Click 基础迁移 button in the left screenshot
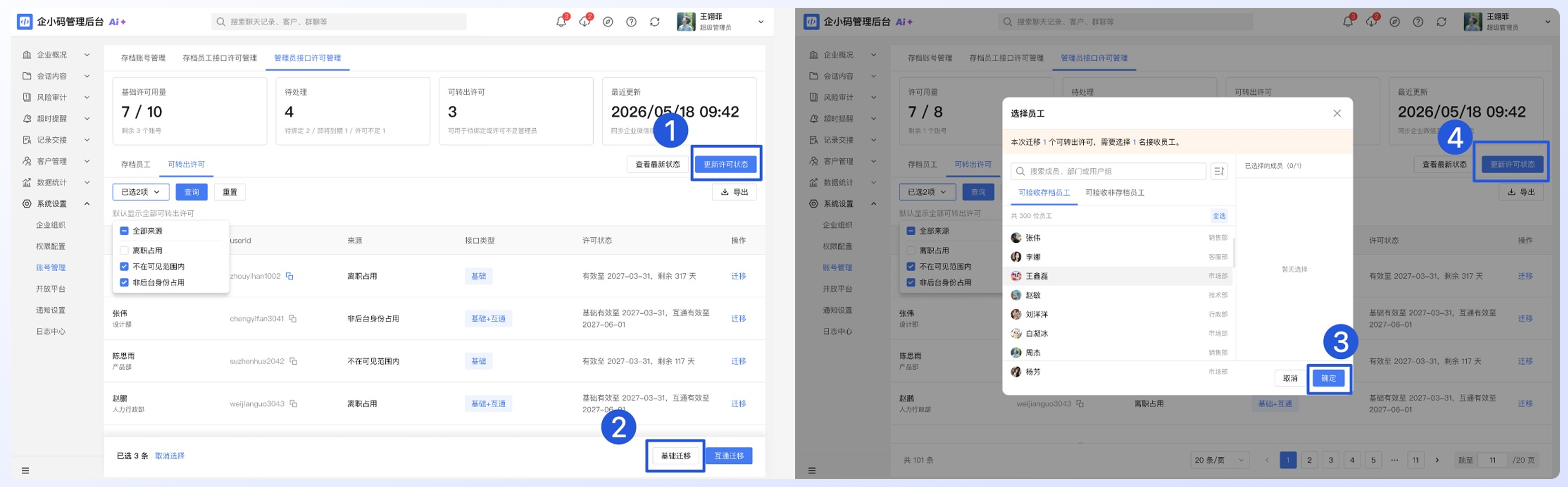Screen dimensions: 1568x487 (x=676, y=456)
